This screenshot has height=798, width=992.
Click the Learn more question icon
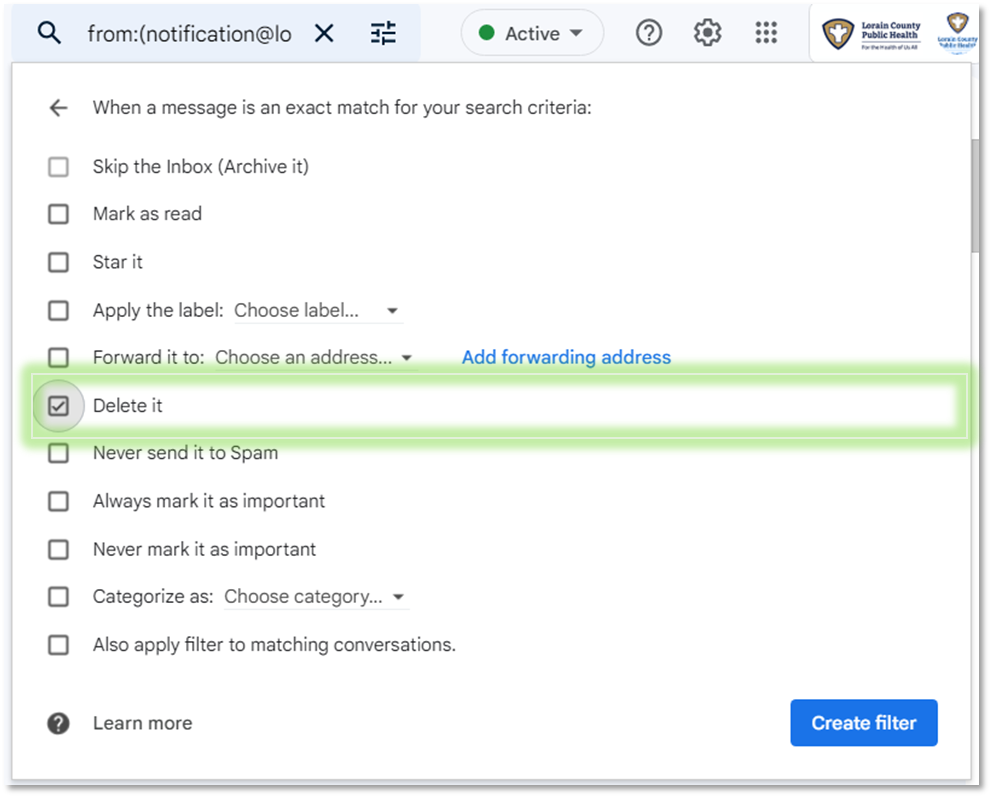point(59,723)
